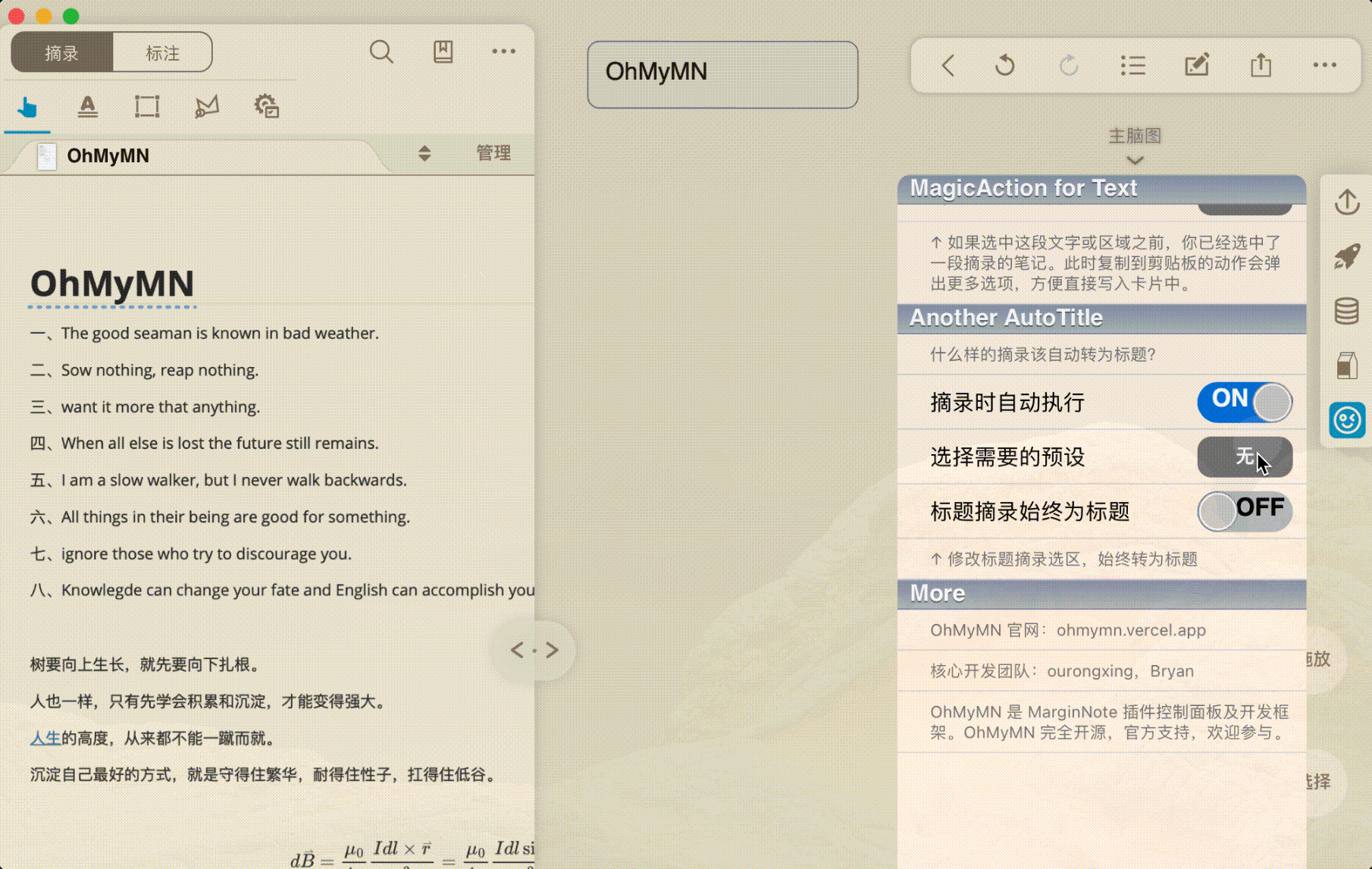
Task: Click the '如果选中这段文字或区域之前' help note
Action: [x=1105, y=263]
